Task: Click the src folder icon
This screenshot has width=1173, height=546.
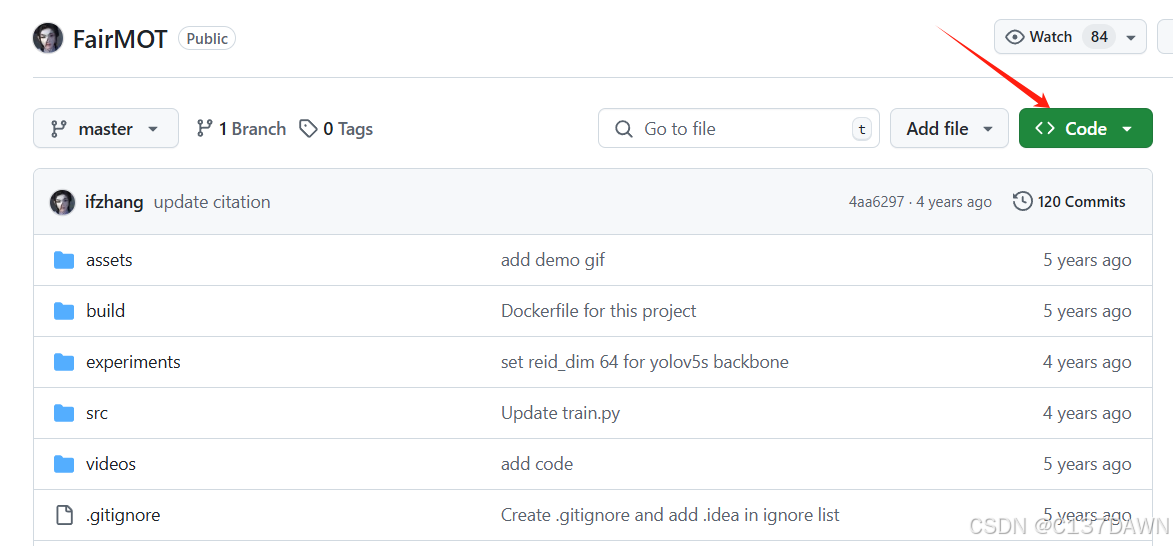Action: point(64,413)
